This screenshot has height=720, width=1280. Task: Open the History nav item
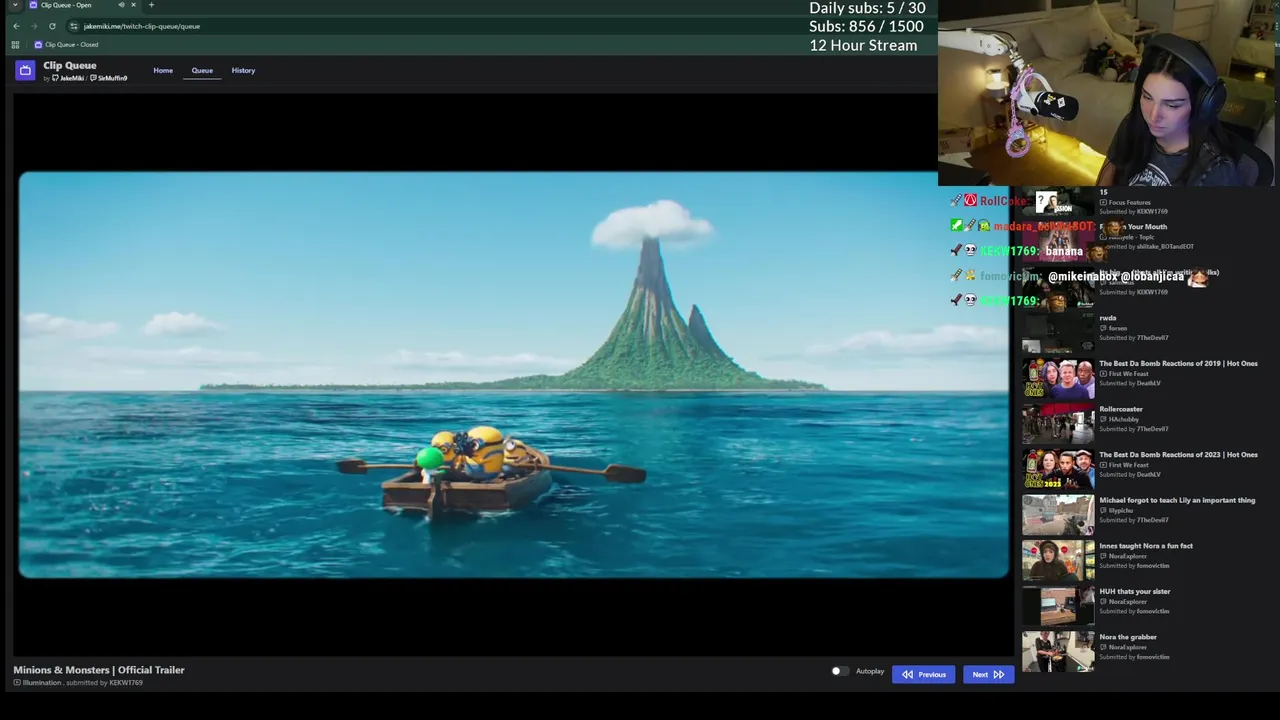[x=243, y=70]
